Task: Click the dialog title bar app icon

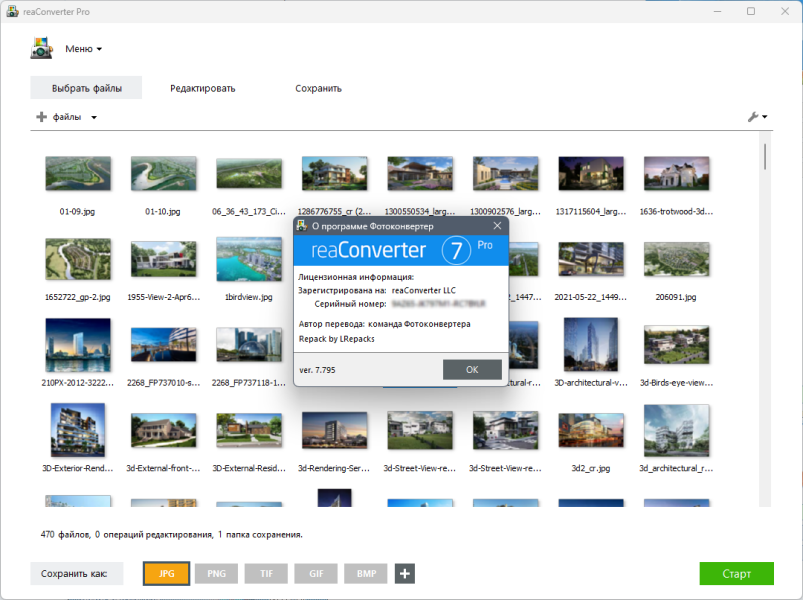Action: click(x=302, y=226)
